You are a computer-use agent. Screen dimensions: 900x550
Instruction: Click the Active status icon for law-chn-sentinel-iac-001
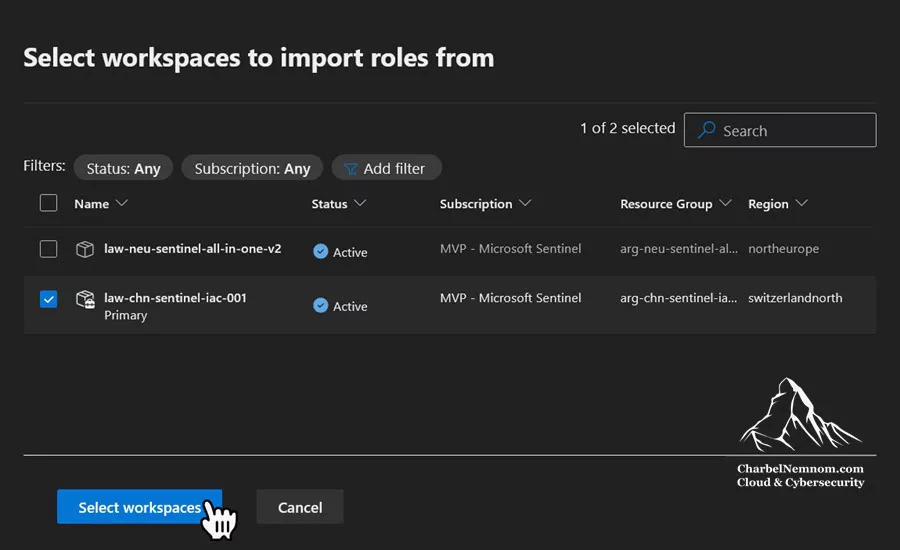tap(320, 305)
